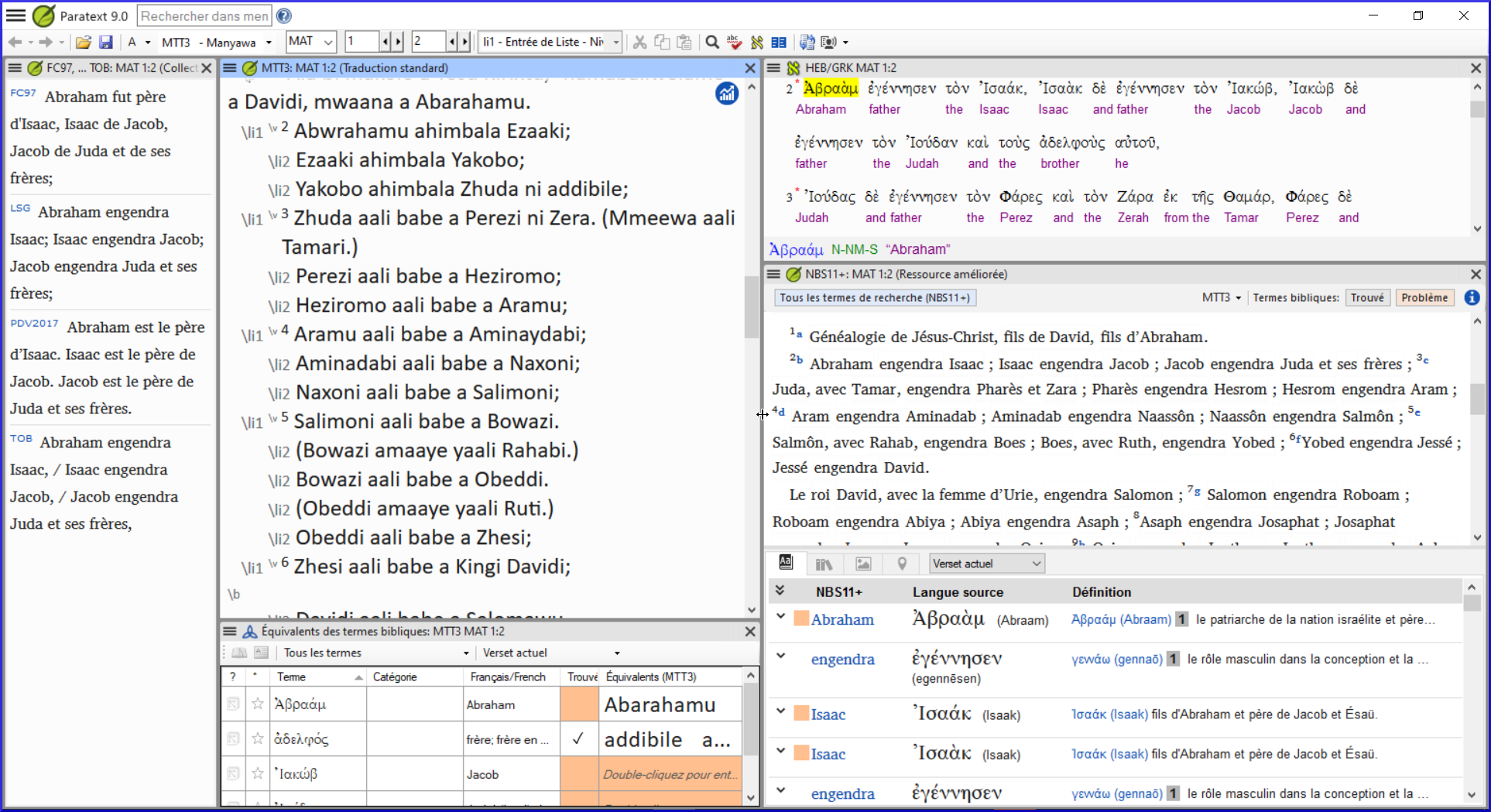Image resolution: width=1491 pixels, height=812 pixels.
Task: Sort by the Terme column header
Action: 320,677
